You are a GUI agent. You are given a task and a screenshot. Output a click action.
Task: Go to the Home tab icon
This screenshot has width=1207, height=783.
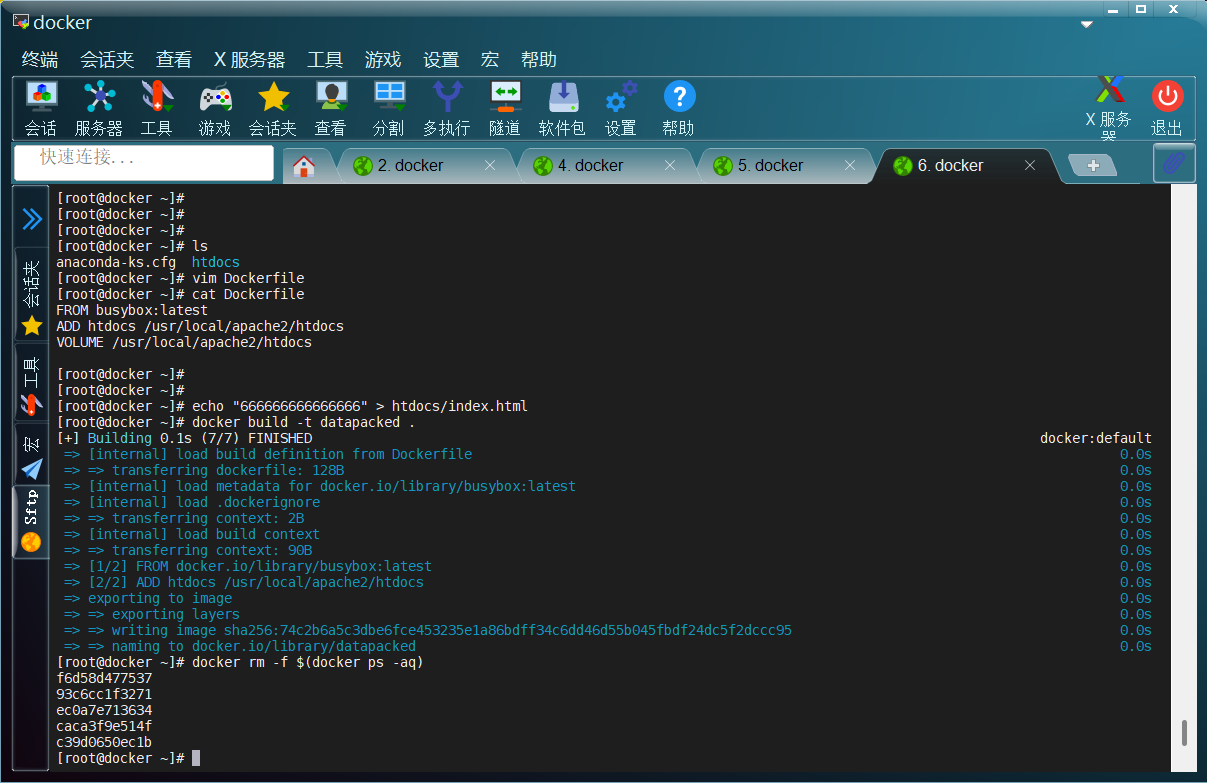point(304,166)
